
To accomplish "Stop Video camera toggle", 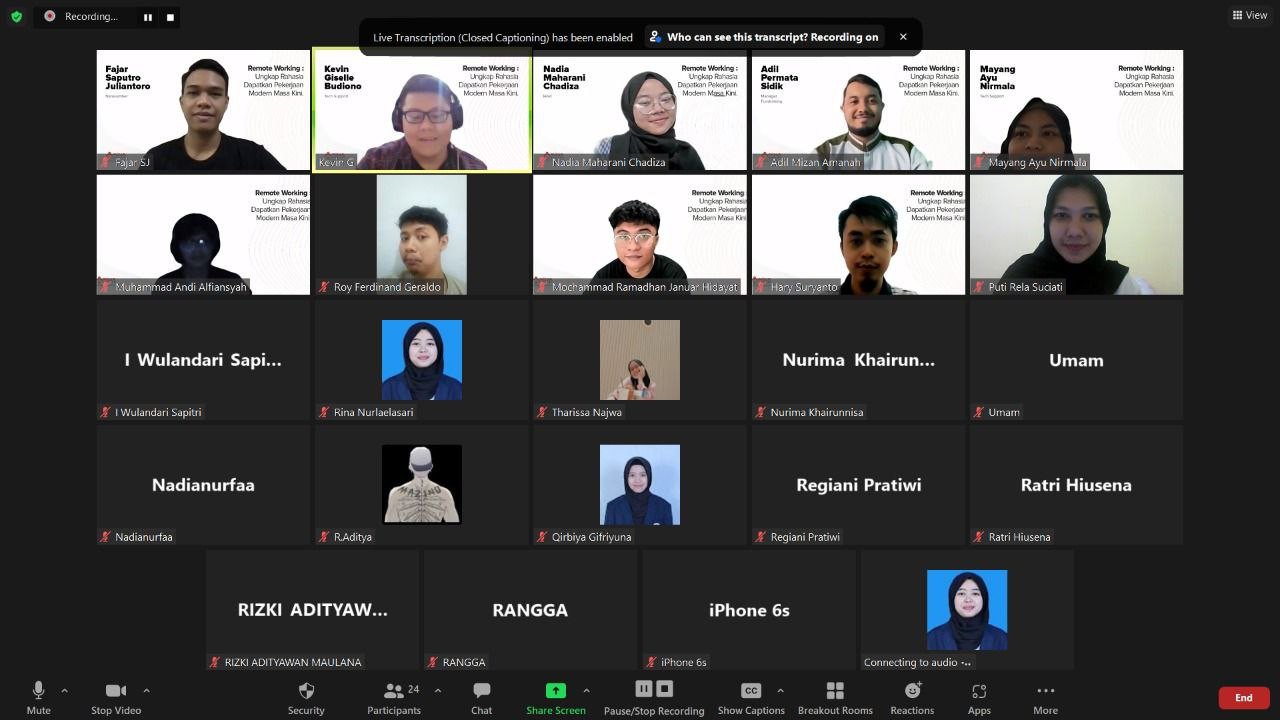I will click(116, 697).
